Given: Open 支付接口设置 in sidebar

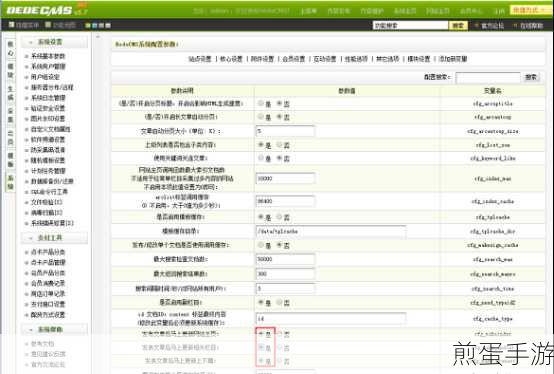Looking at the screenshot, I should 48,304.
